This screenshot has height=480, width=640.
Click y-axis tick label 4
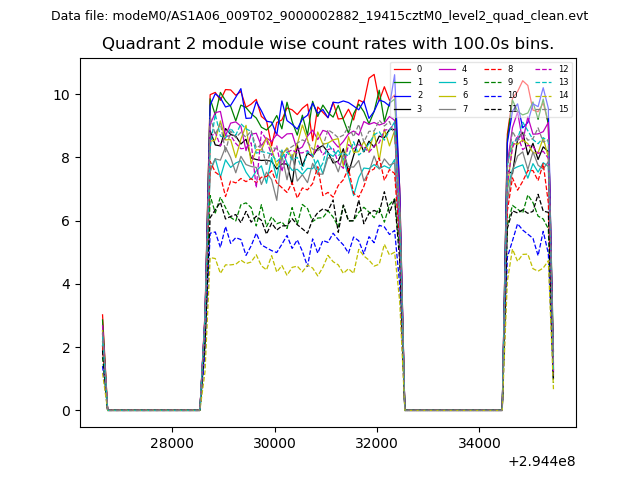66,284
